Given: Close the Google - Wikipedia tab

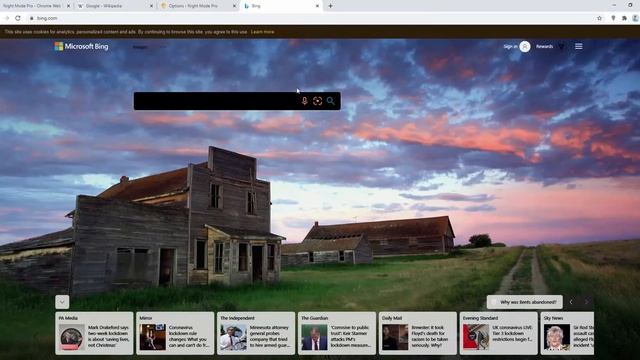Looking at the screenshot, I should pos(151,6).
